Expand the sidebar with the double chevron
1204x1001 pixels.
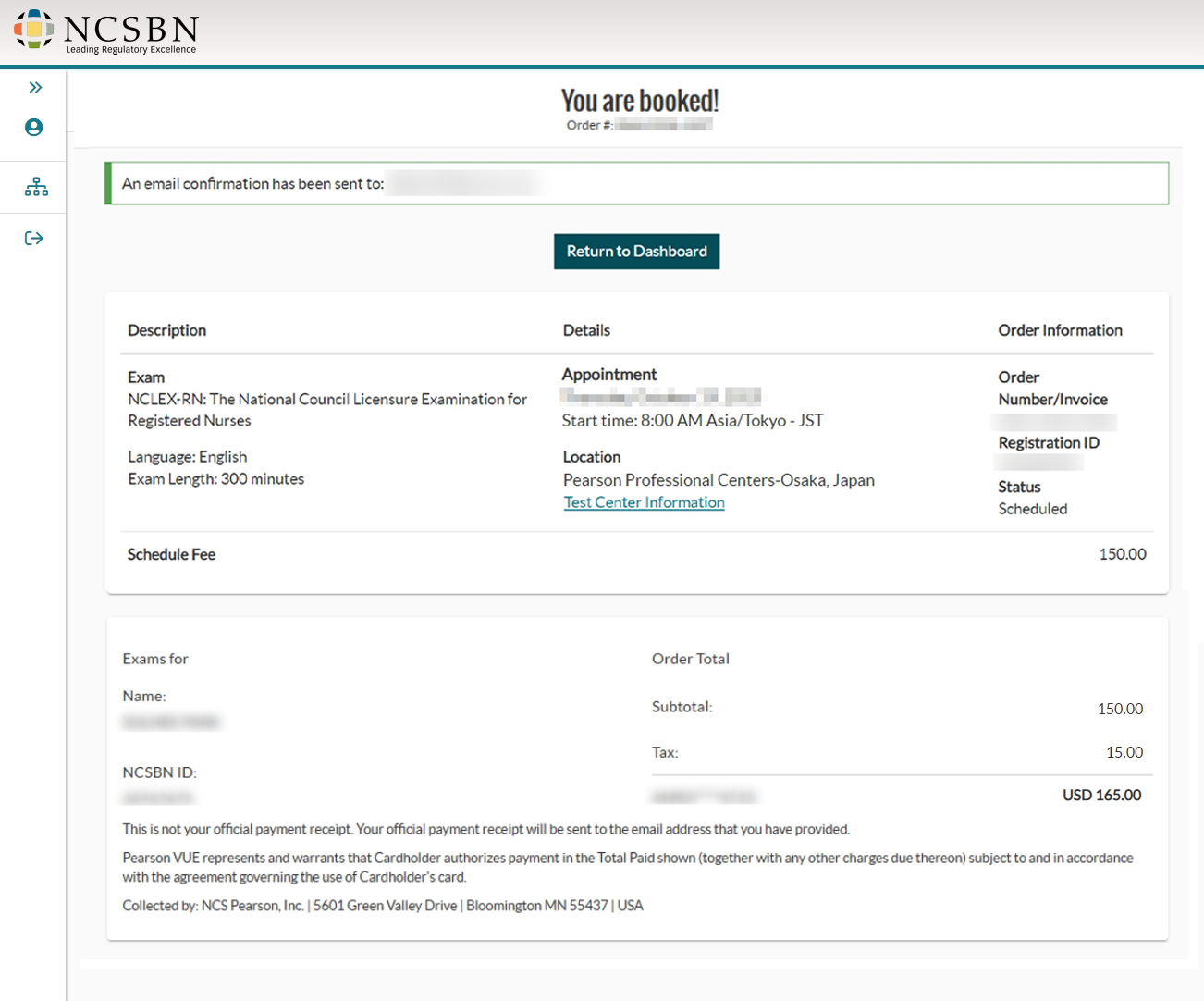[35, 88]
